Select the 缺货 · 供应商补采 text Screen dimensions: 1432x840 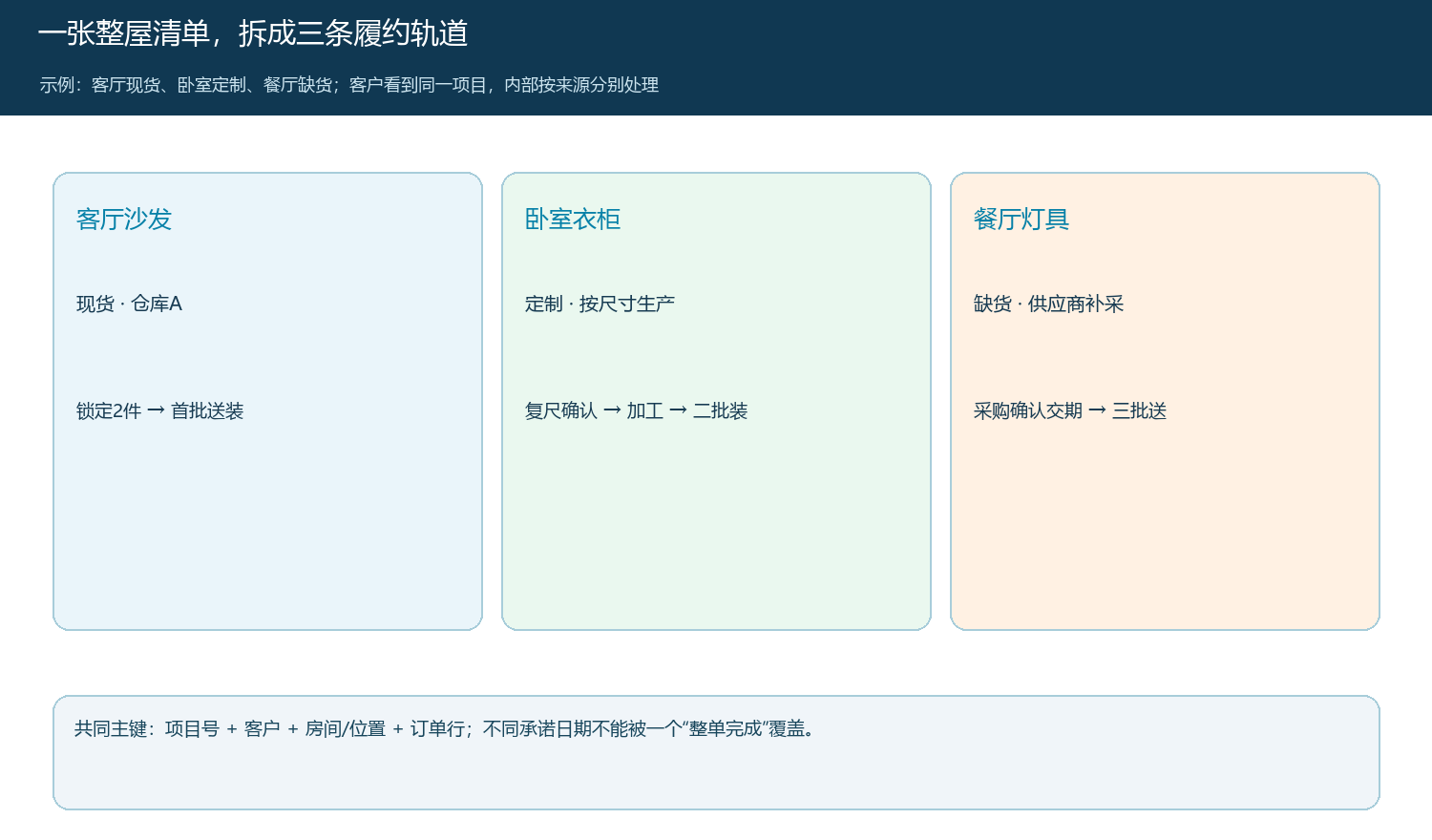point(1048,304)
